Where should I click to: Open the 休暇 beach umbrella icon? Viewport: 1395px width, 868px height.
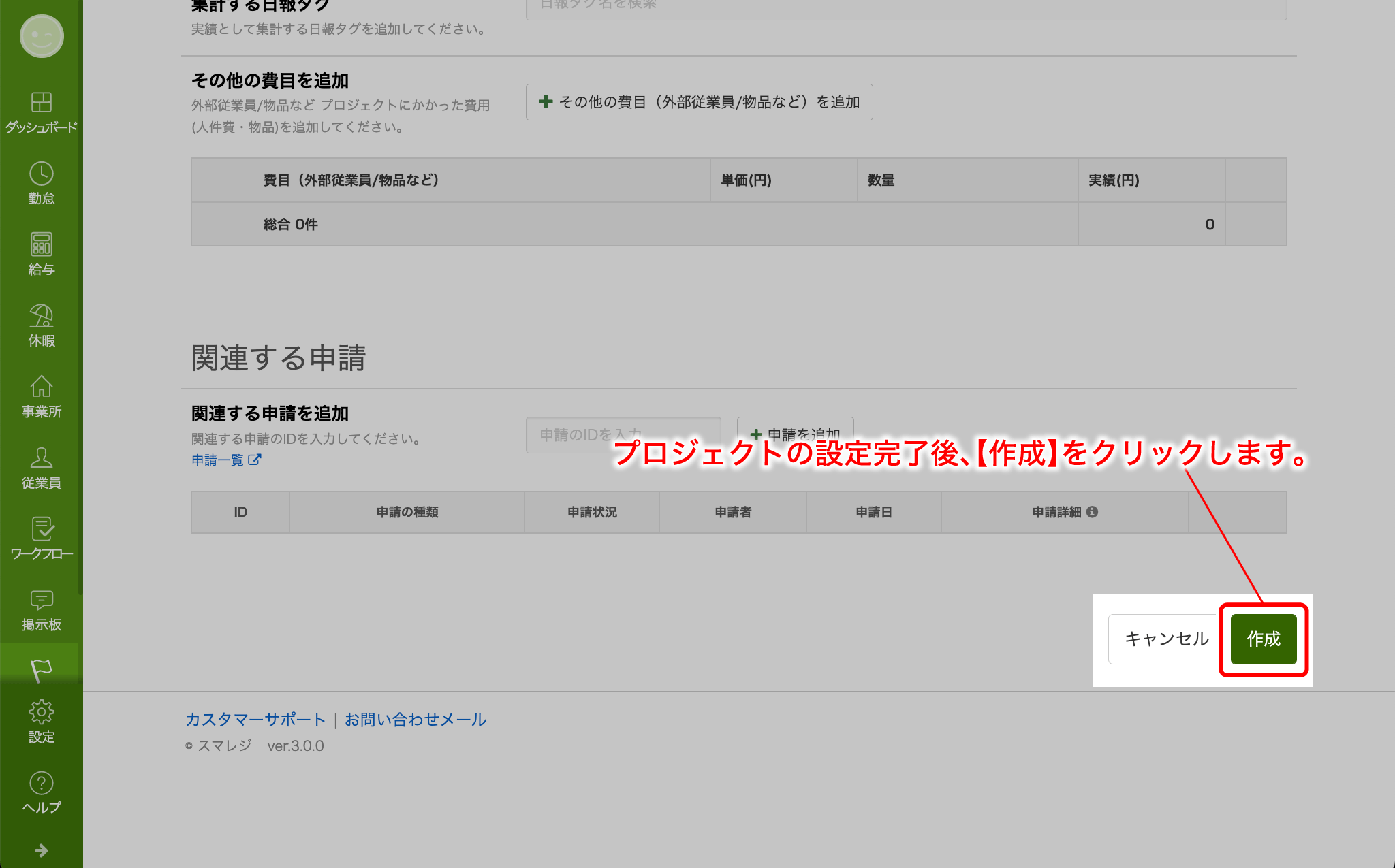coord(41,317)
